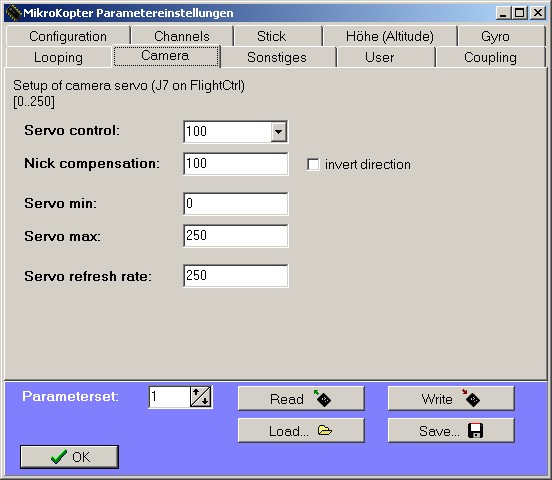
Task: Focus the Servo refresh rate field
Action: coord(236,276)
